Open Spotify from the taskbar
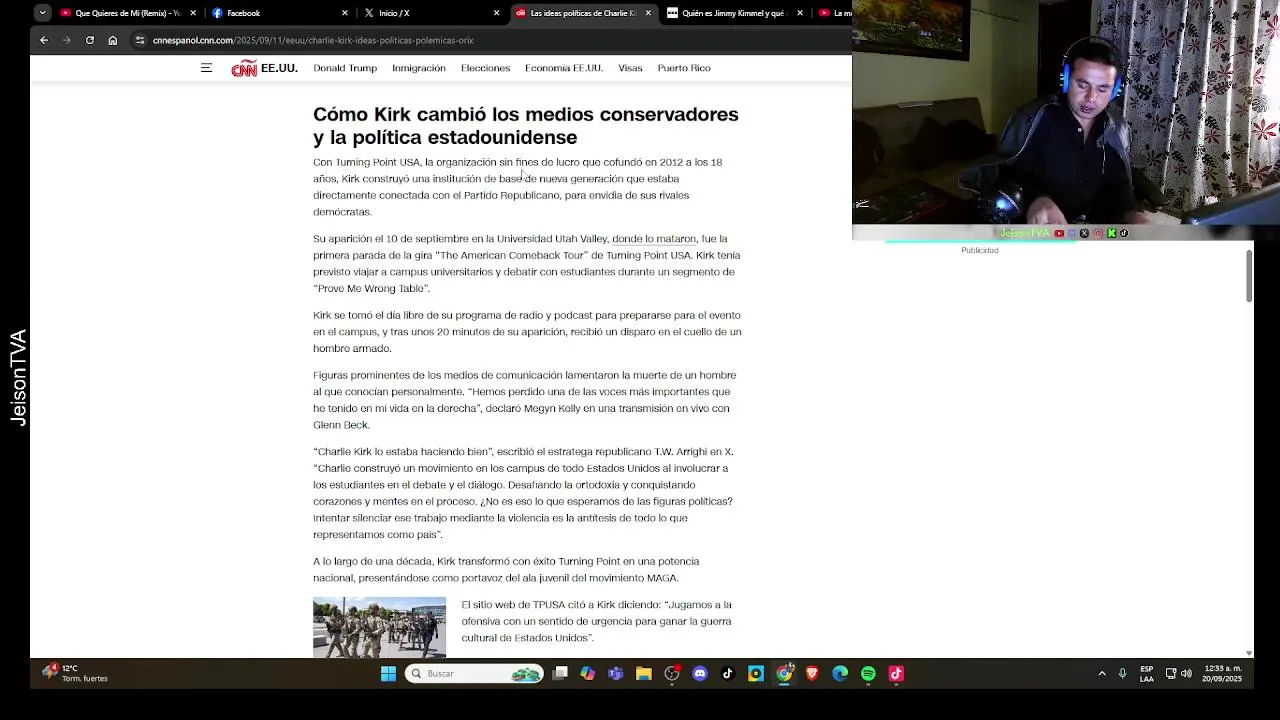This screenshot has width=1280, height=720. [x=868, y=674]
